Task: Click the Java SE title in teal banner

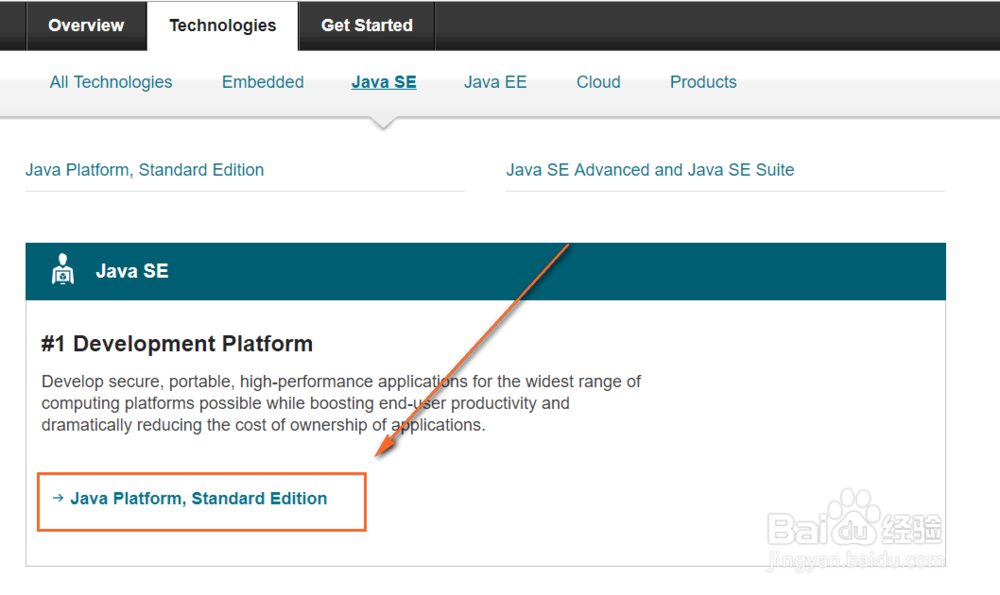Action: (x=132, y=271)
